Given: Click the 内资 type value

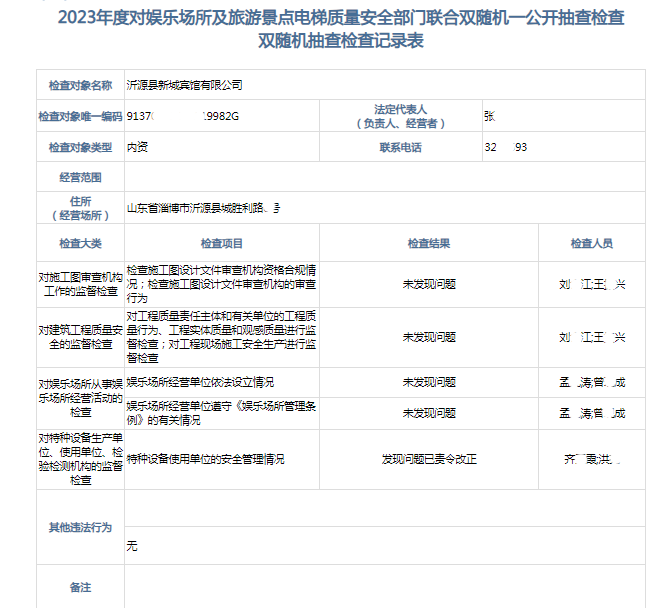Looking at the screenshot, I should tap(138, 147).
